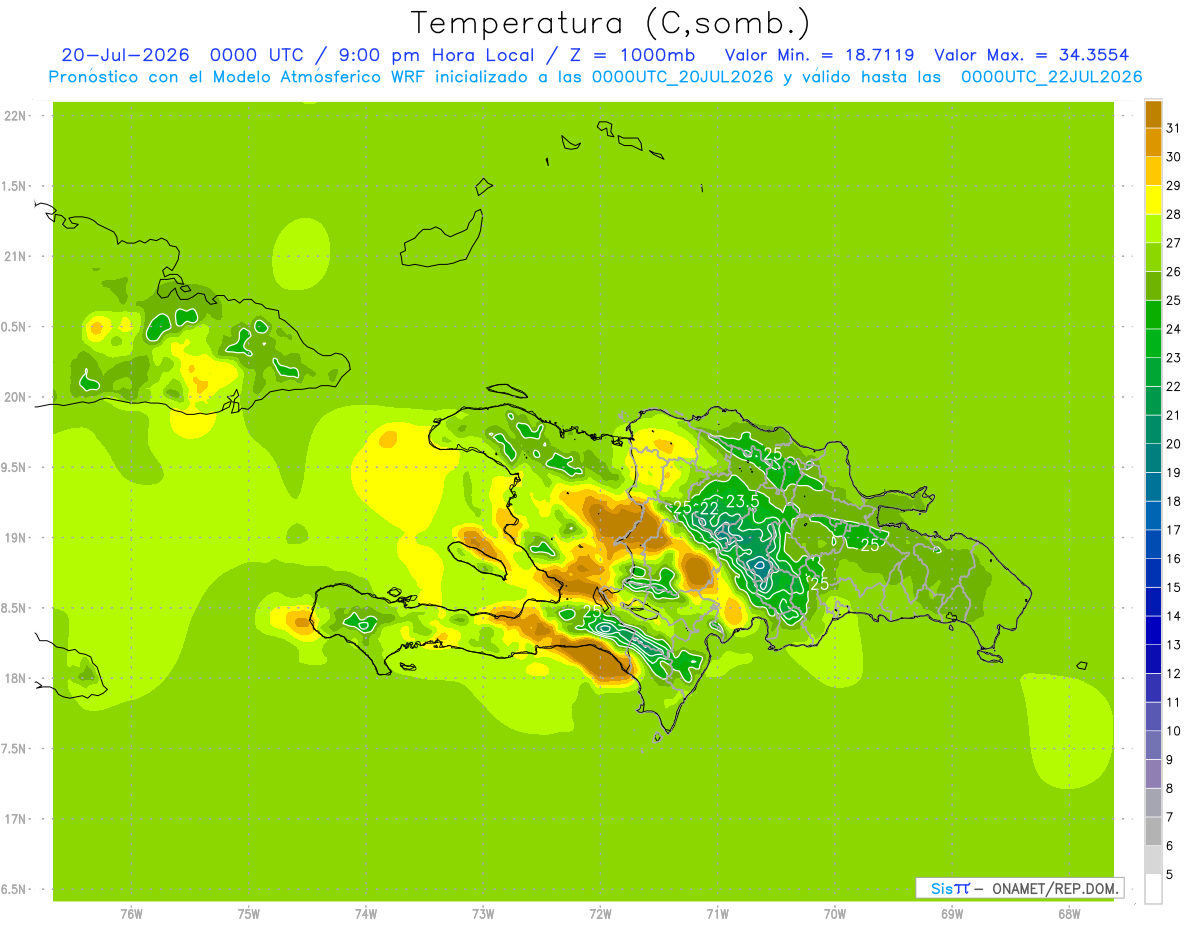
Task: Select 'Valor Max. = 34.3554' in header
Action: (1033, 55)
